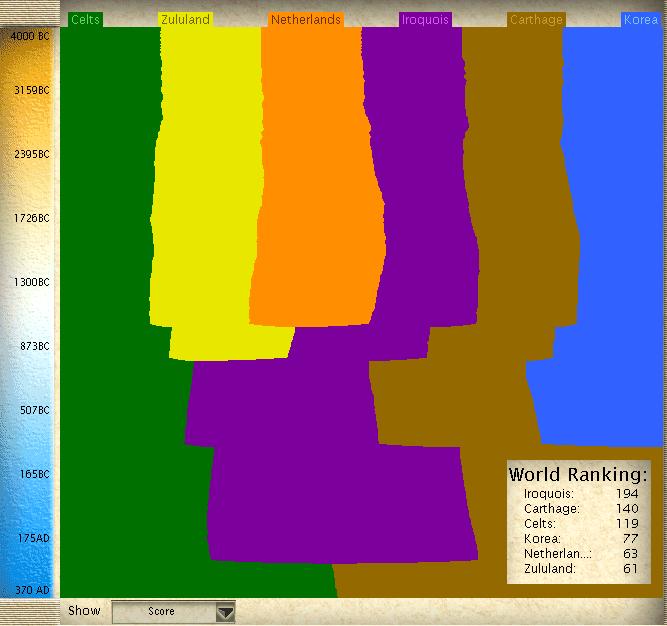667x626 pixels.
Task: Click the 1726BC timeline label
Action: [32, 218]
